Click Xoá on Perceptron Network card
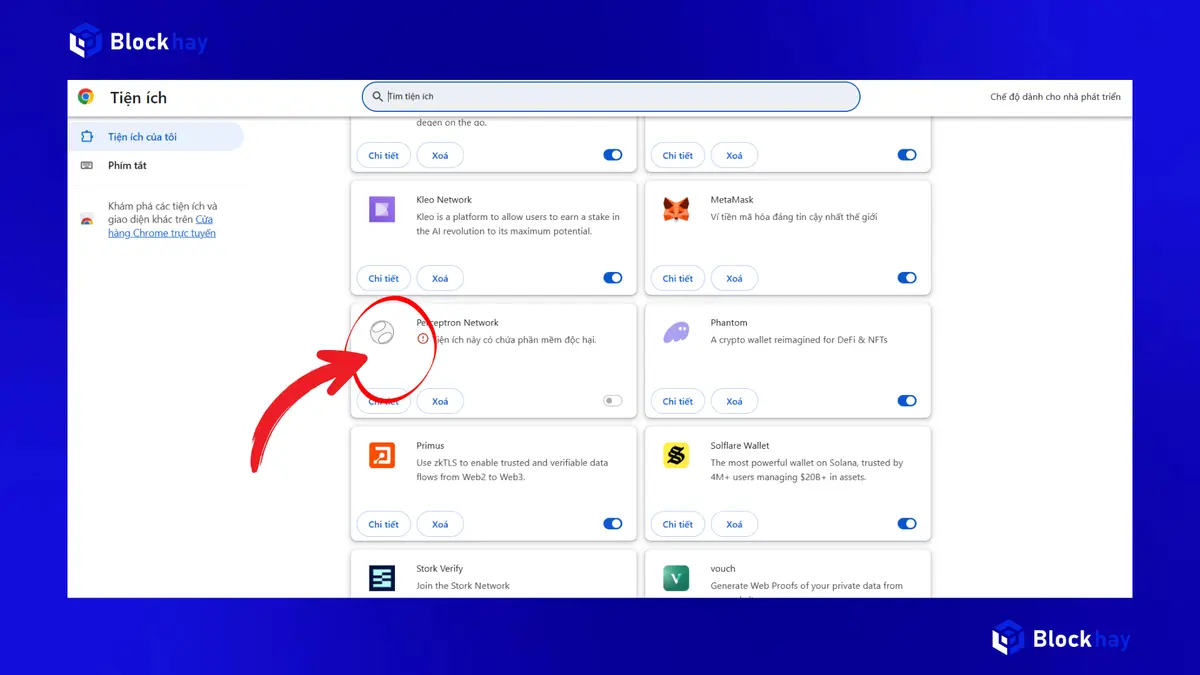This screenshot has height=675, width=1200. 440,402
